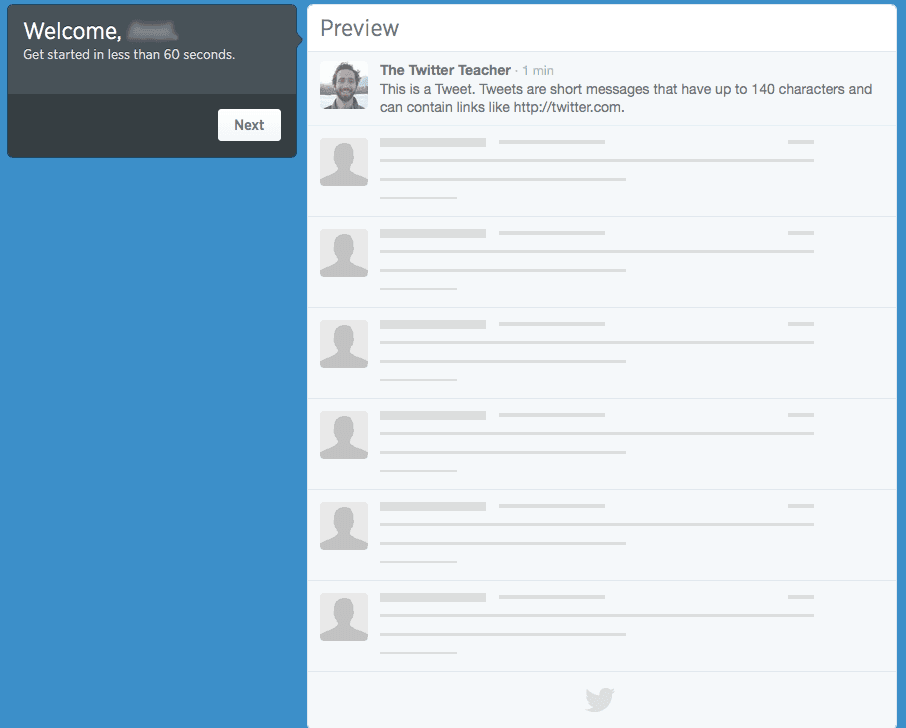
Task: Select the Preview heading text
Action: pyautogui.click(x=359, y=28)
